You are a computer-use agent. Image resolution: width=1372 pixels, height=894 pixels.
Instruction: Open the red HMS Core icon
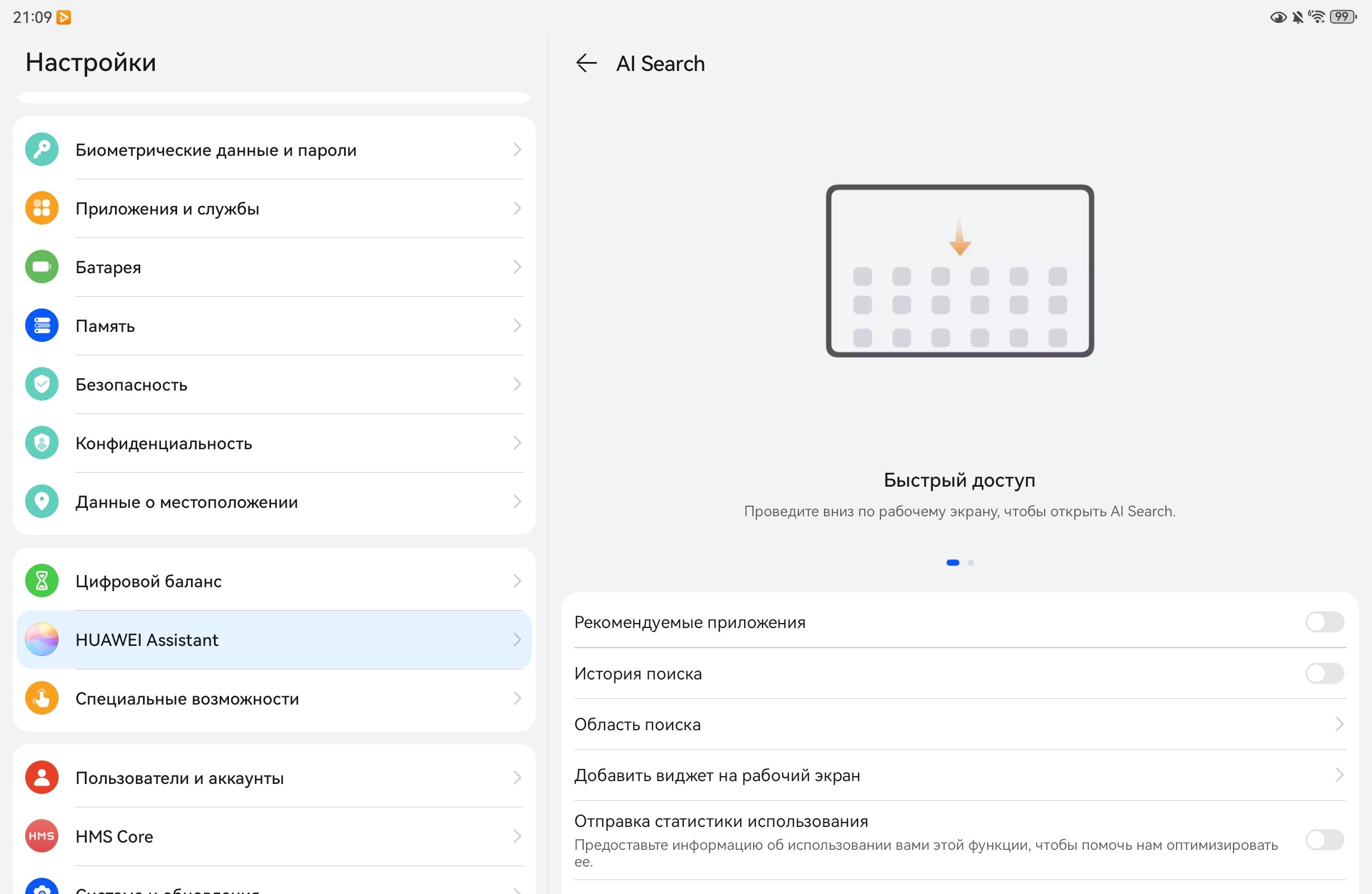coord(41,836)
